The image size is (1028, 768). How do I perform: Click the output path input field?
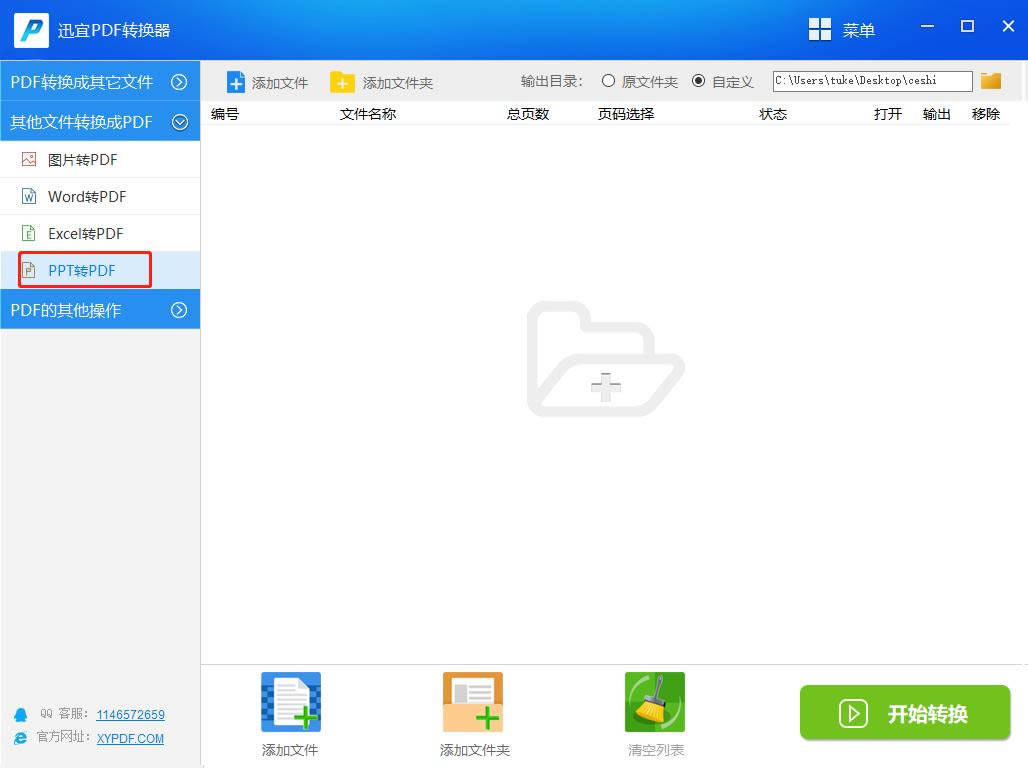point(873,81)
